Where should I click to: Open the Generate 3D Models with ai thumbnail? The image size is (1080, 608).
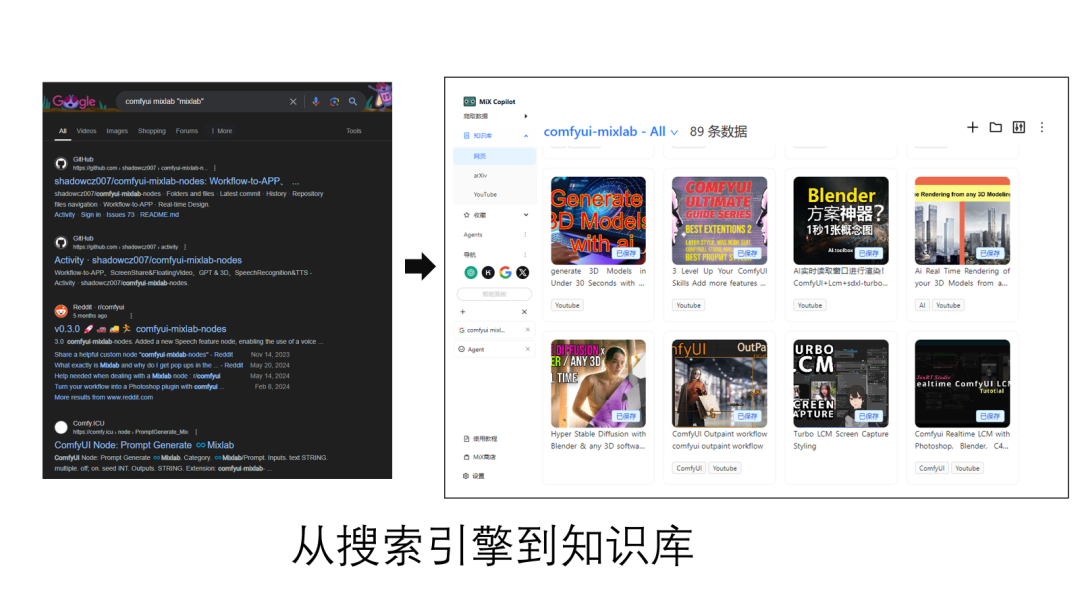599,220
